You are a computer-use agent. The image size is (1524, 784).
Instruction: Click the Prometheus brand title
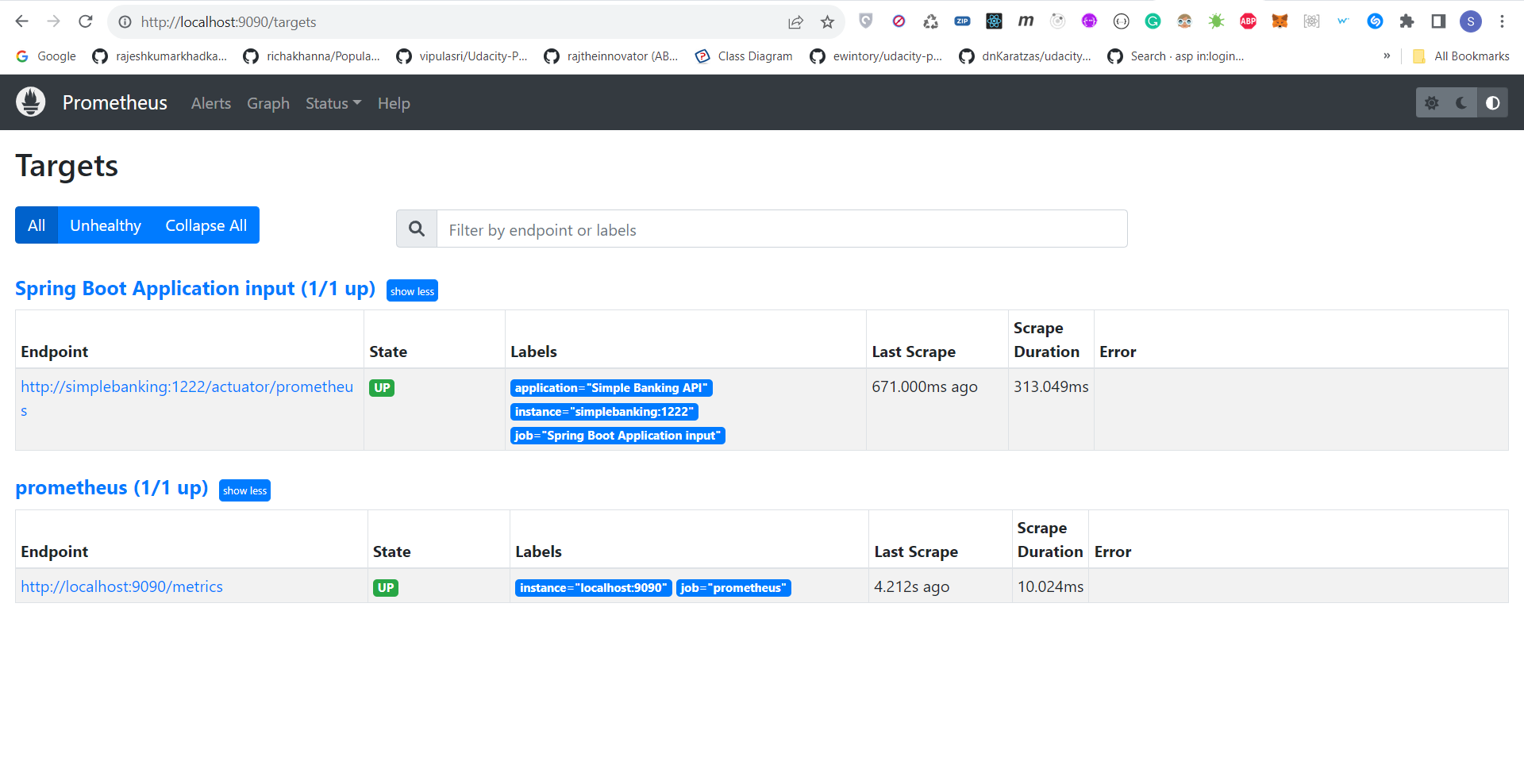pyautogui.click(x=115, y=102)
